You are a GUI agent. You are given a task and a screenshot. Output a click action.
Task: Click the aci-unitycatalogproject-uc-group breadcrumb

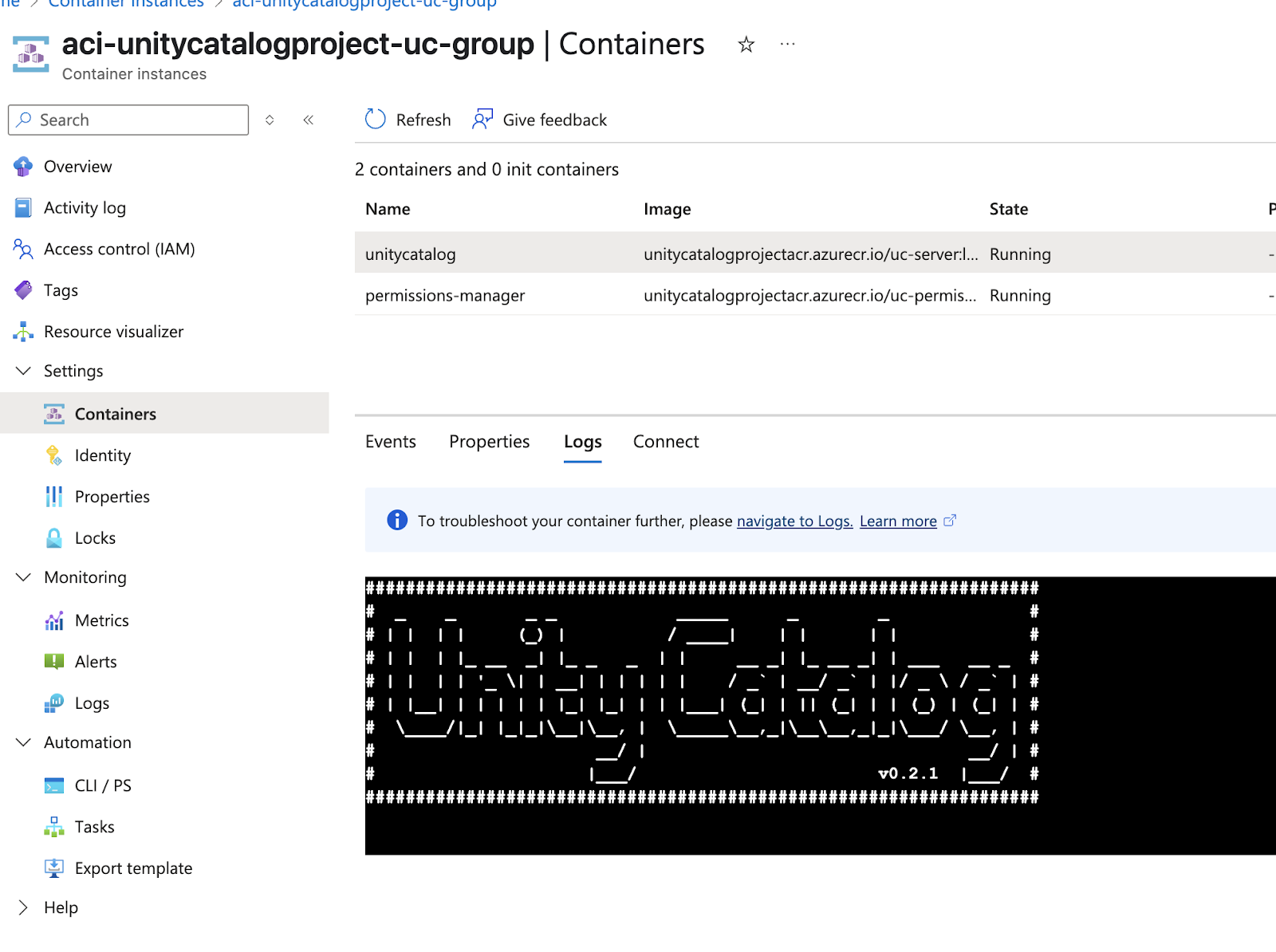(364, 3)
